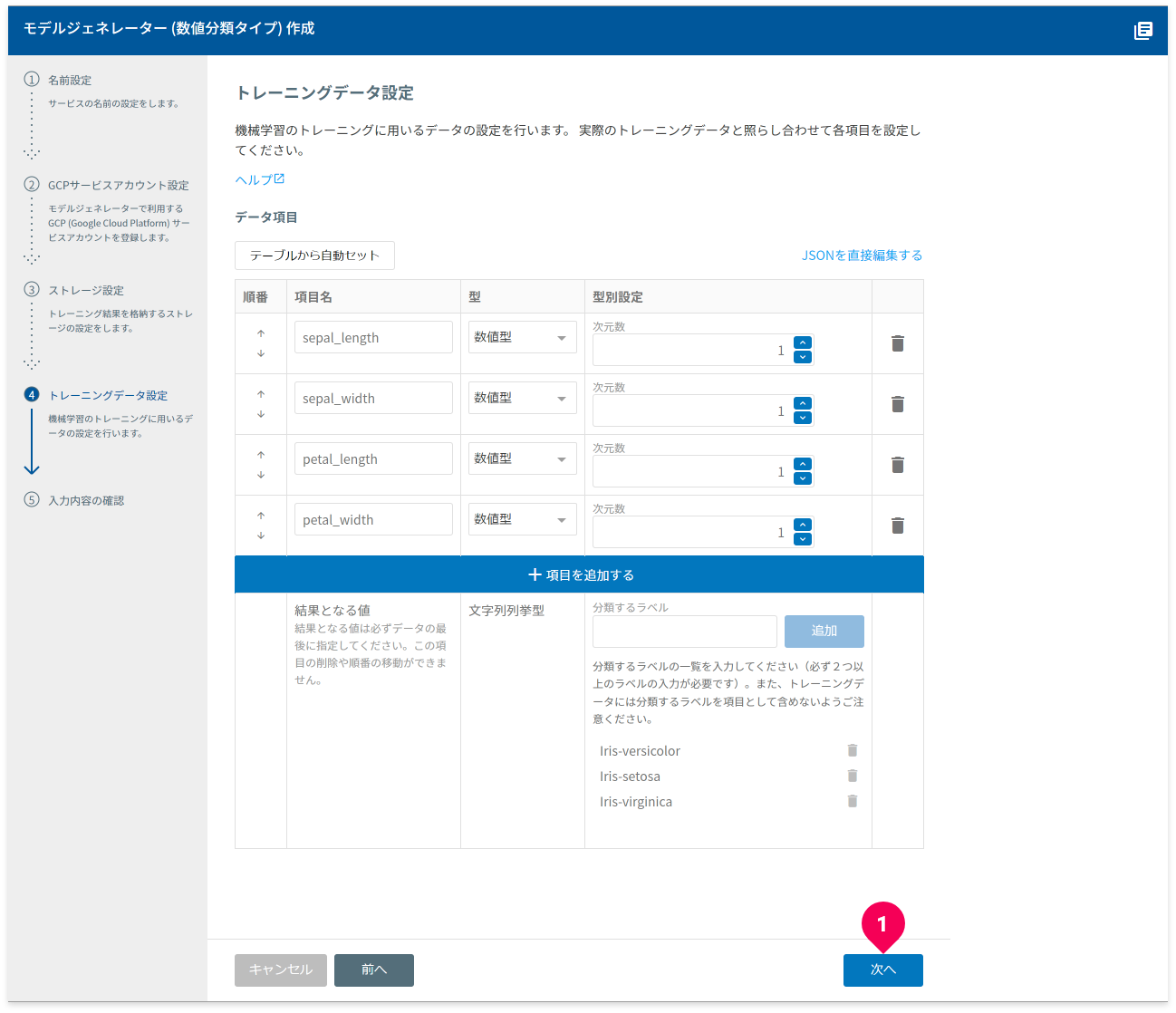The image size is (1176, 1013).
Task: Open type dropdown for petal_width
Action: coord(523,519)
